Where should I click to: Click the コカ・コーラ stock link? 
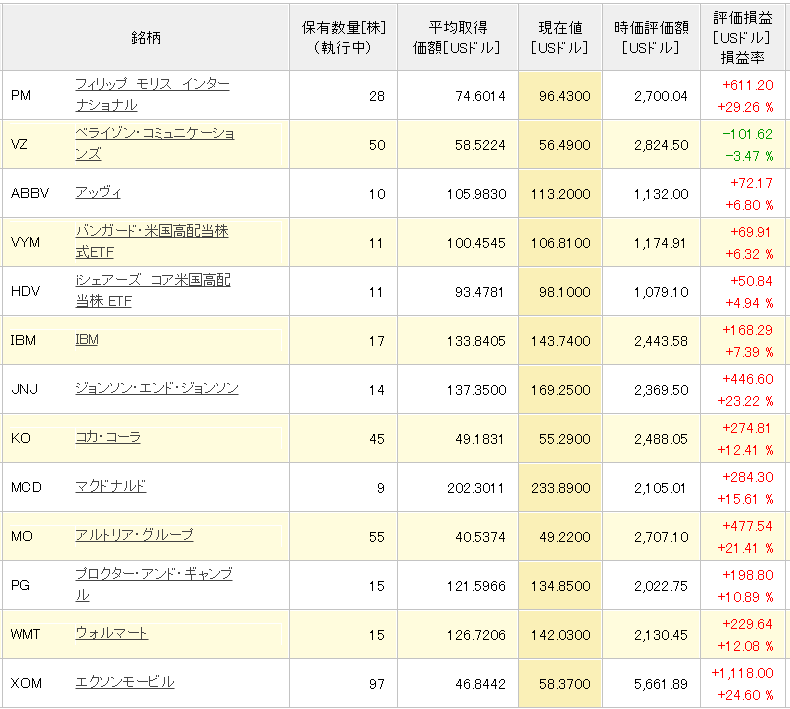(108, 437)
